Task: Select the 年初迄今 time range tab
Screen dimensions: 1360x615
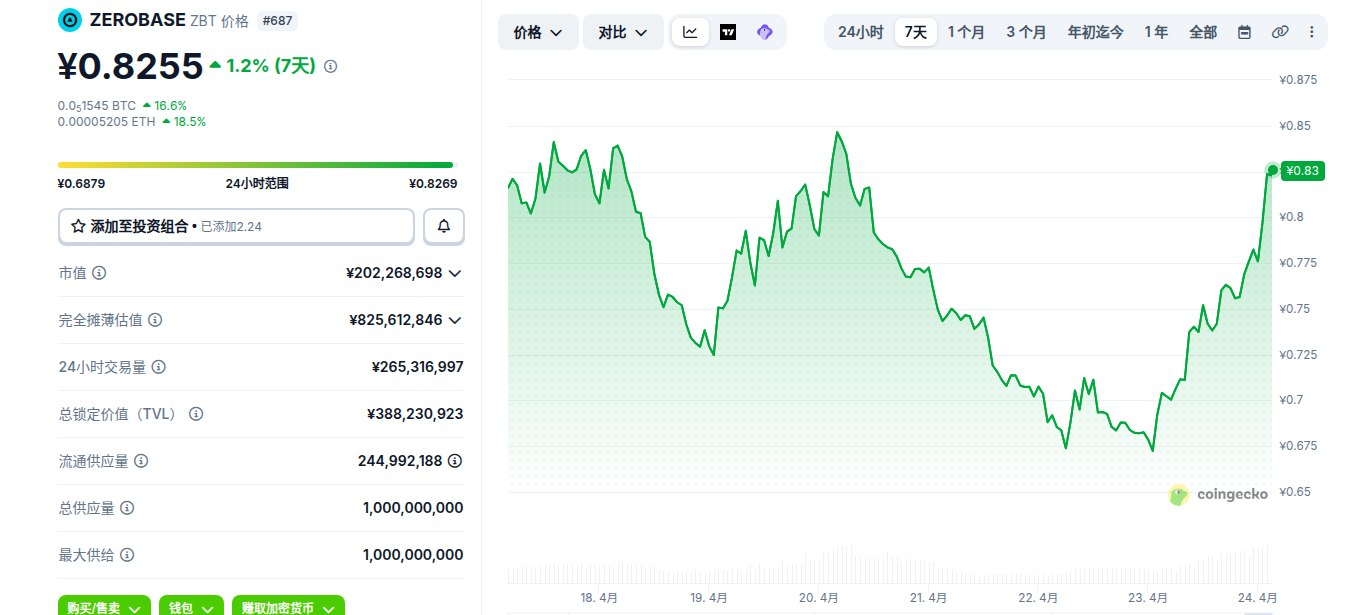Action: [x=1095, y=32]
